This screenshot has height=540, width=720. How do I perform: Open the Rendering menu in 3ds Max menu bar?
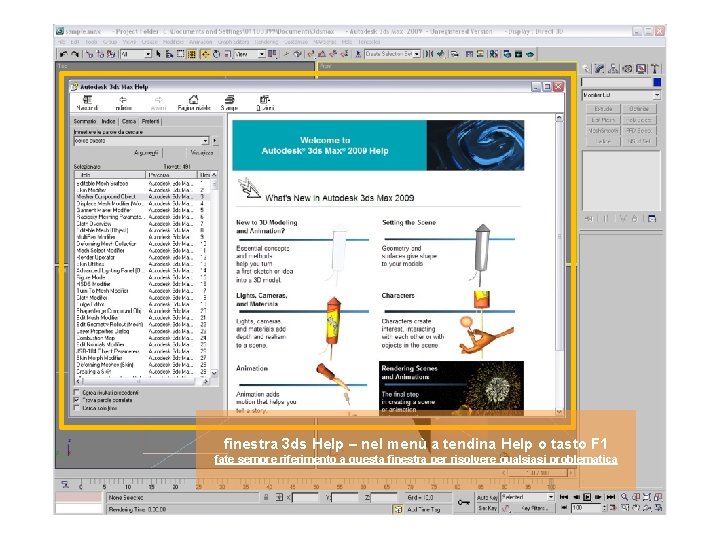266,42
